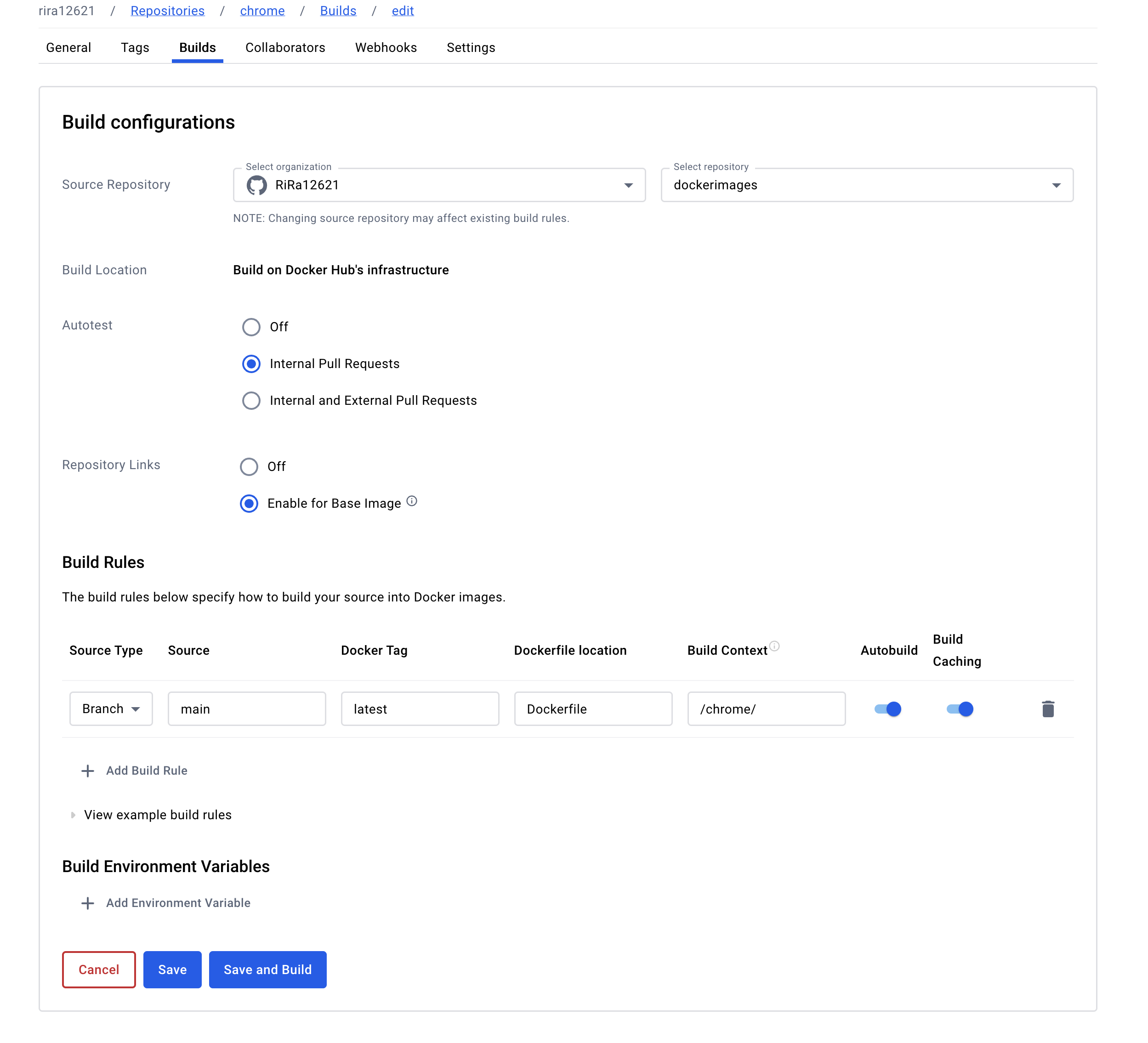Image resolution: width=1148 pixels, height=1043 pixels.
Task: Open Repositories breadcrumb link
Action: (167, 11)
